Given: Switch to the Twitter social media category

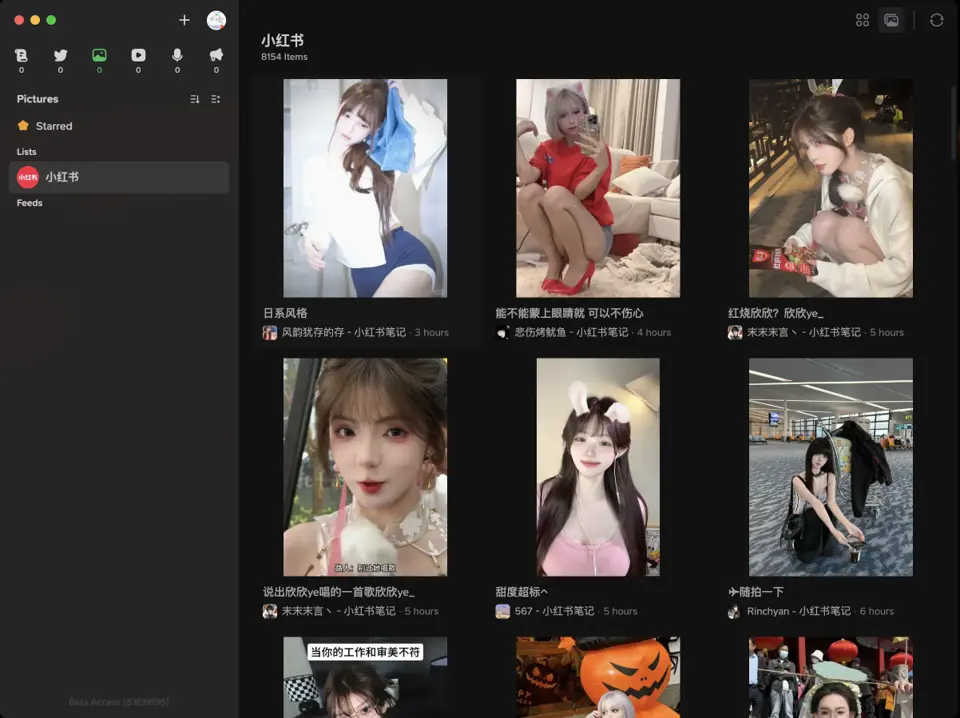Looking at the screenshot, I should click(x=61, y=56).
